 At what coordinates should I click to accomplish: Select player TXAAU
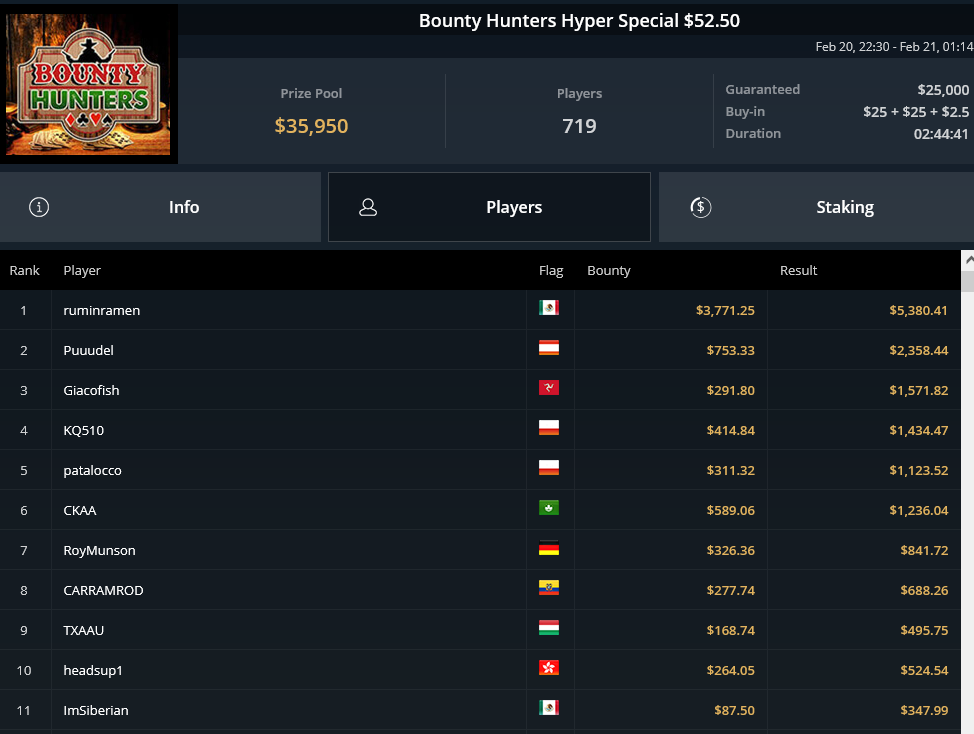[83, 630]
